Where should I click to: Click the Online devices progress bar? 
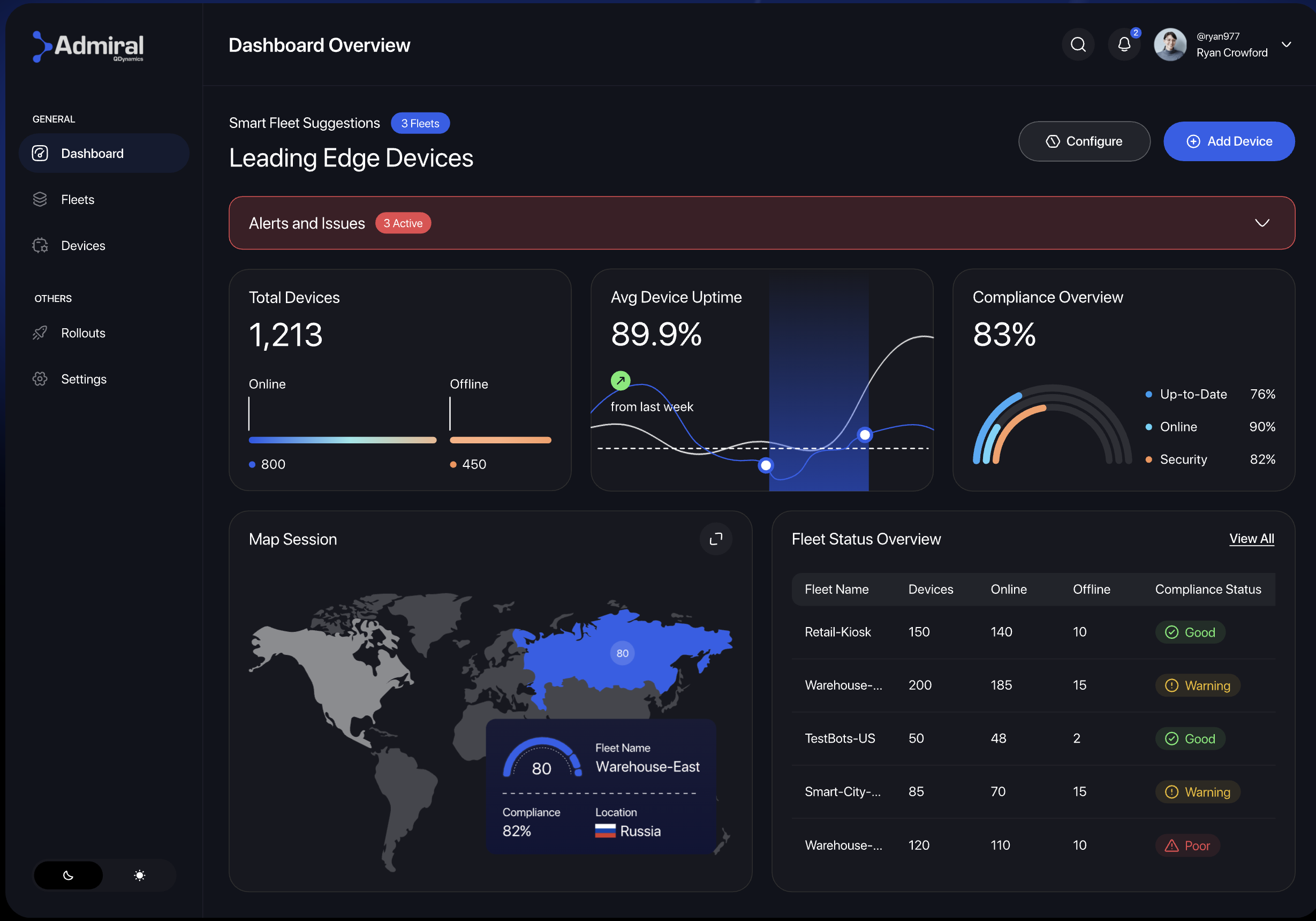342,440
